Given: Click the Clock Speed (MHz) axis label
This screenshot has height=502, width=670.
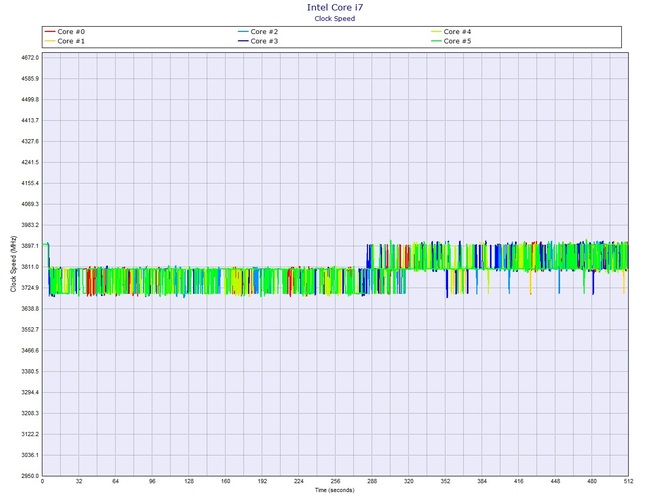Looking at the screenshot, I should [x=13, y=264].
